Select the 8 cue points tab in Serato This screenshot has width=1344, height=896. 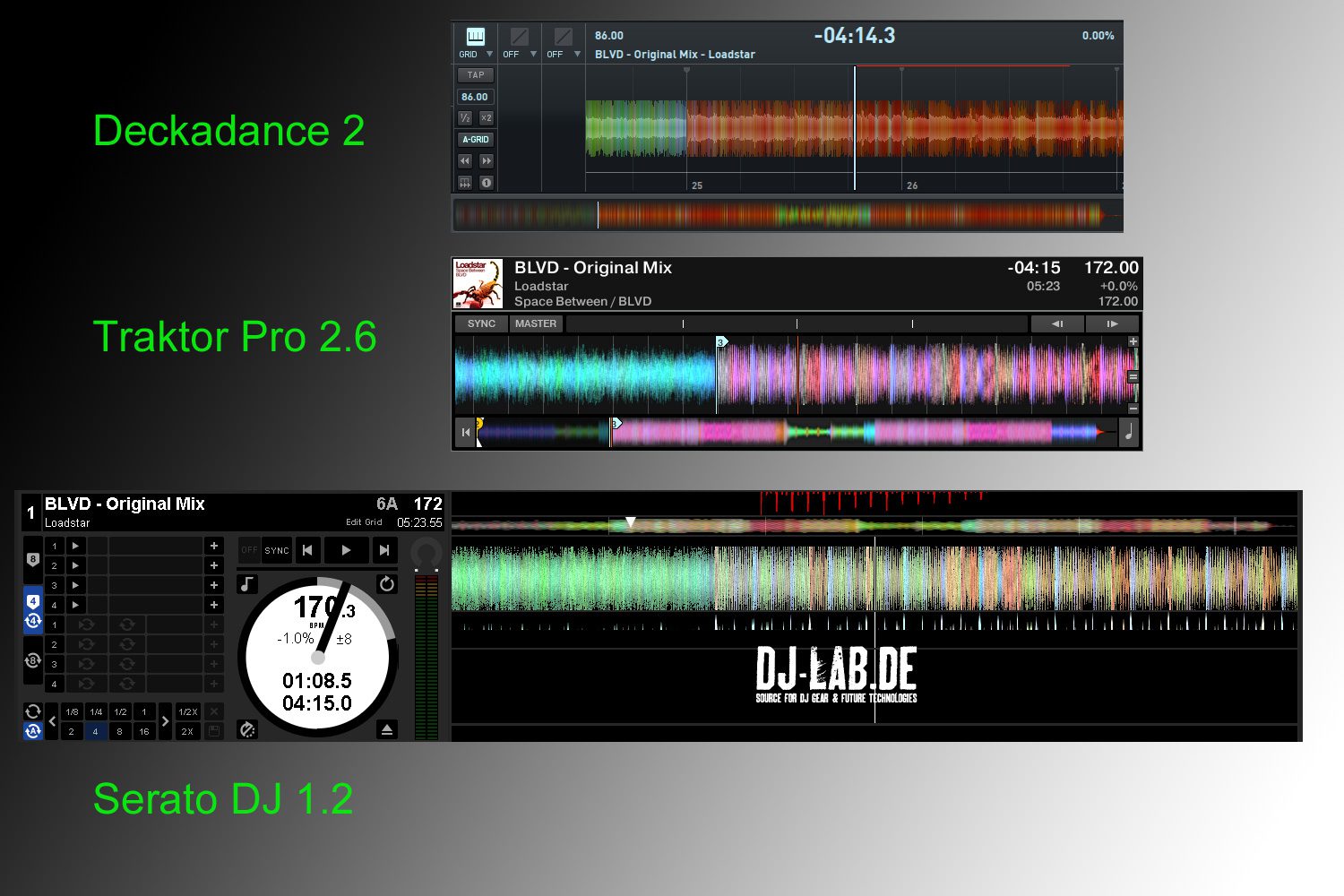(33, 560)
